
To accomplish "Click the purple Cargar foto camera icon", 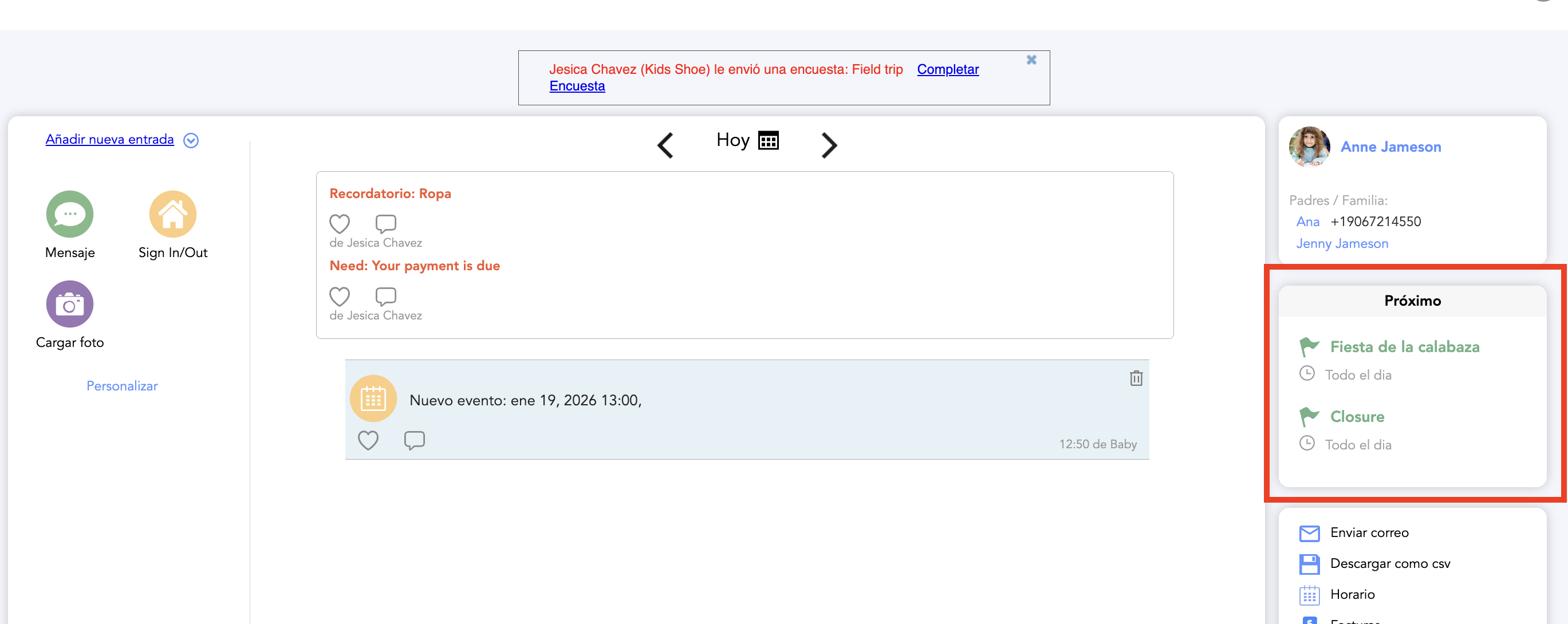I will click(x=69, y=304).
